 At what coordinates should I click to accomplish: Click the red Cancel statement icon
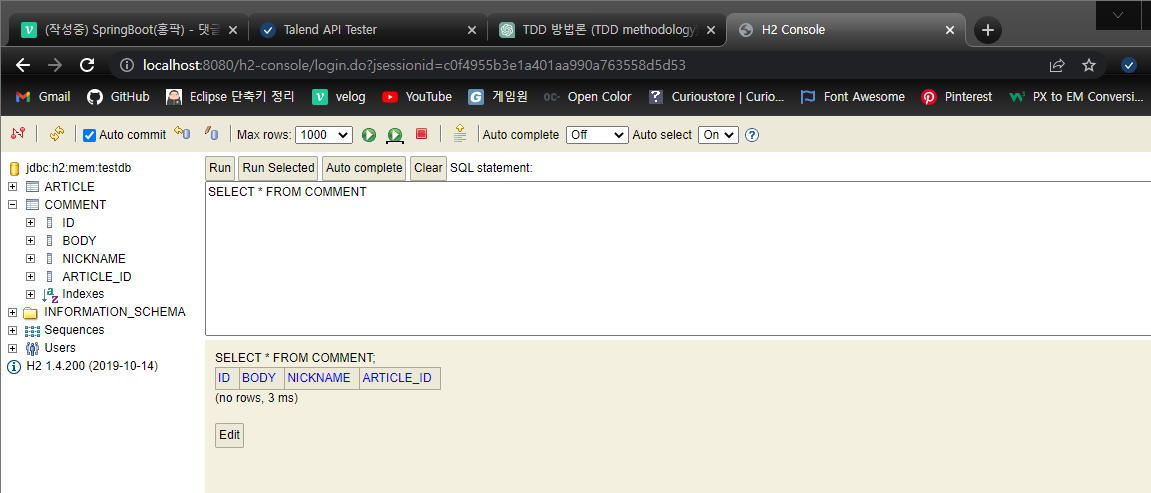point(421,134)
